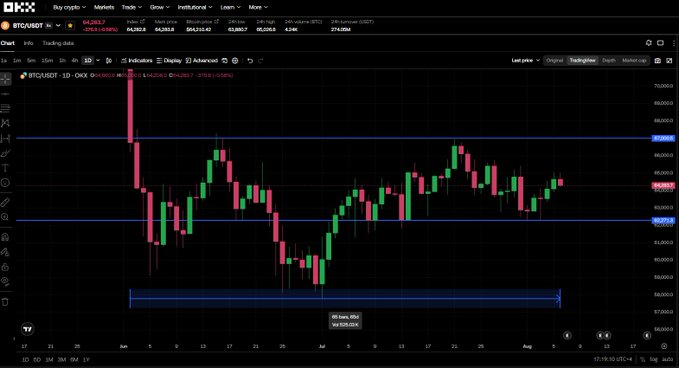
Task: Switch to the Chart tab
Action: [x=7, y=43]
